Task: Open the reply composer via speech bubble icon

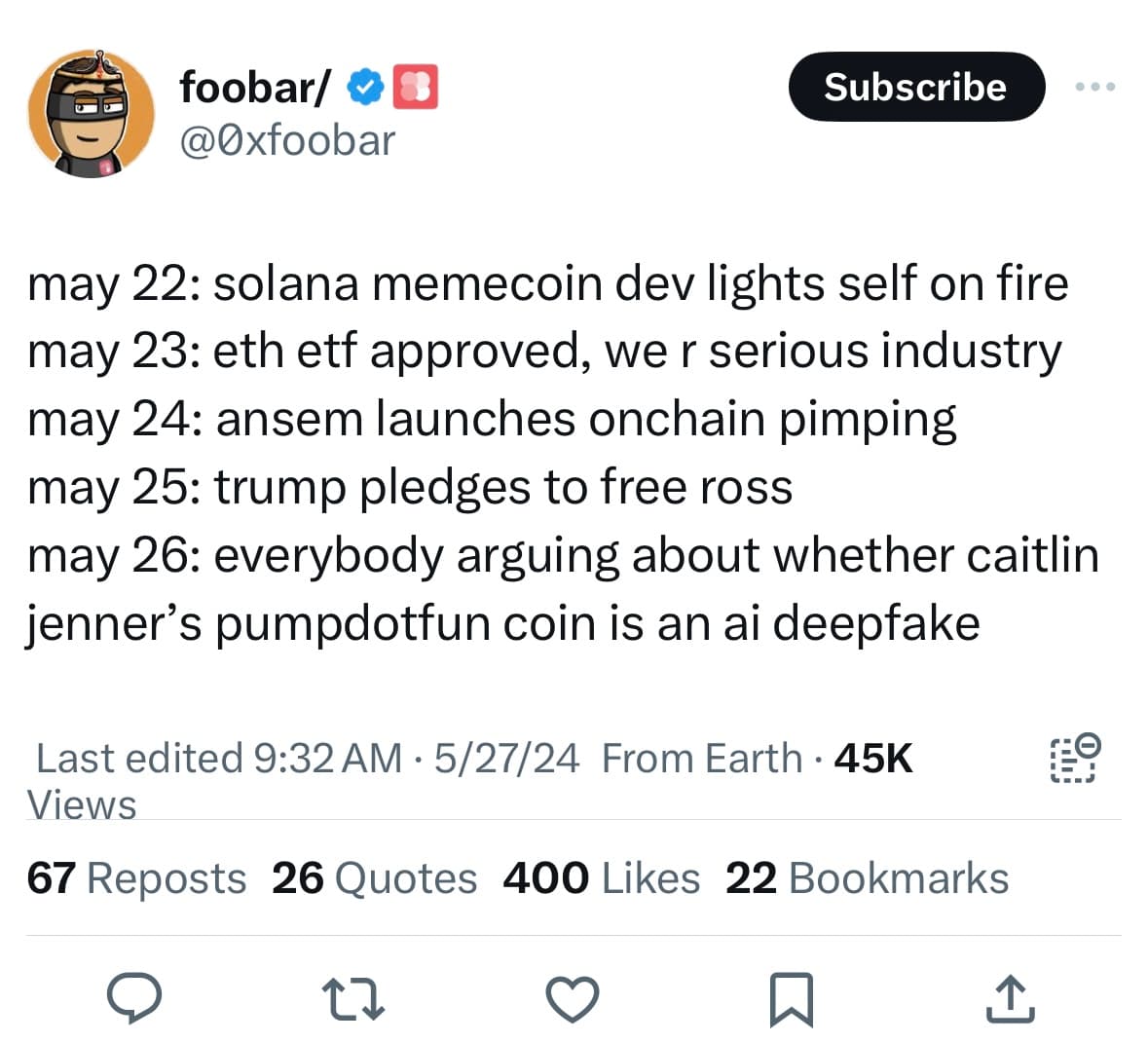Action: (136, 996)
